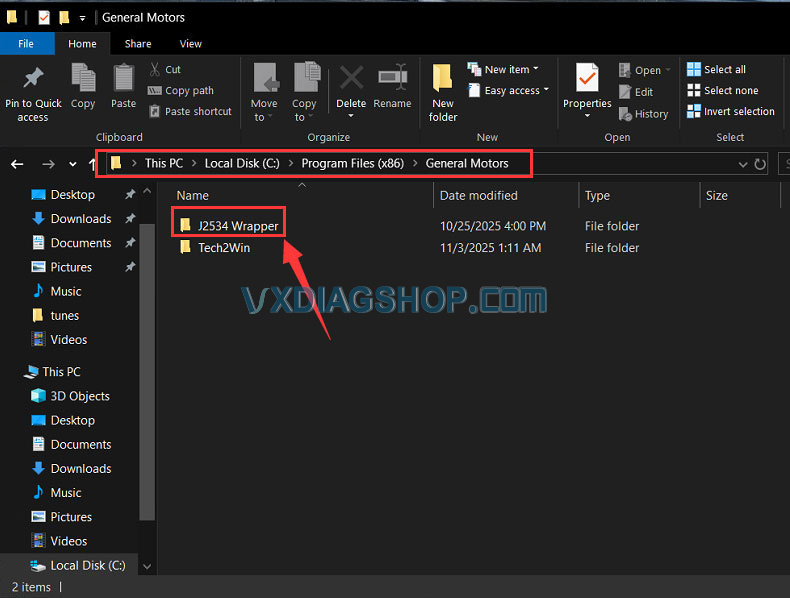
Task: Open the Easy access dropdown
Action: tap(509, 91)
